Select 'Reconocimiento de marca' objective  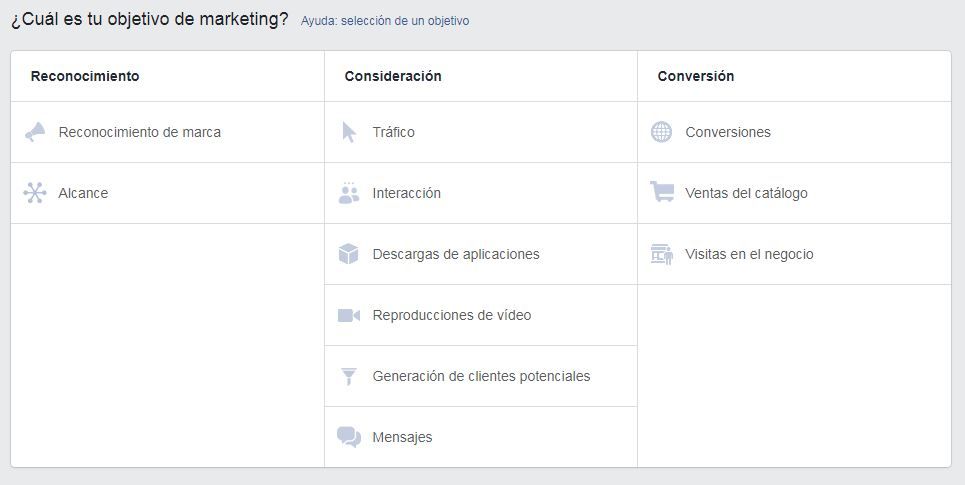click(x=140, y=132)
